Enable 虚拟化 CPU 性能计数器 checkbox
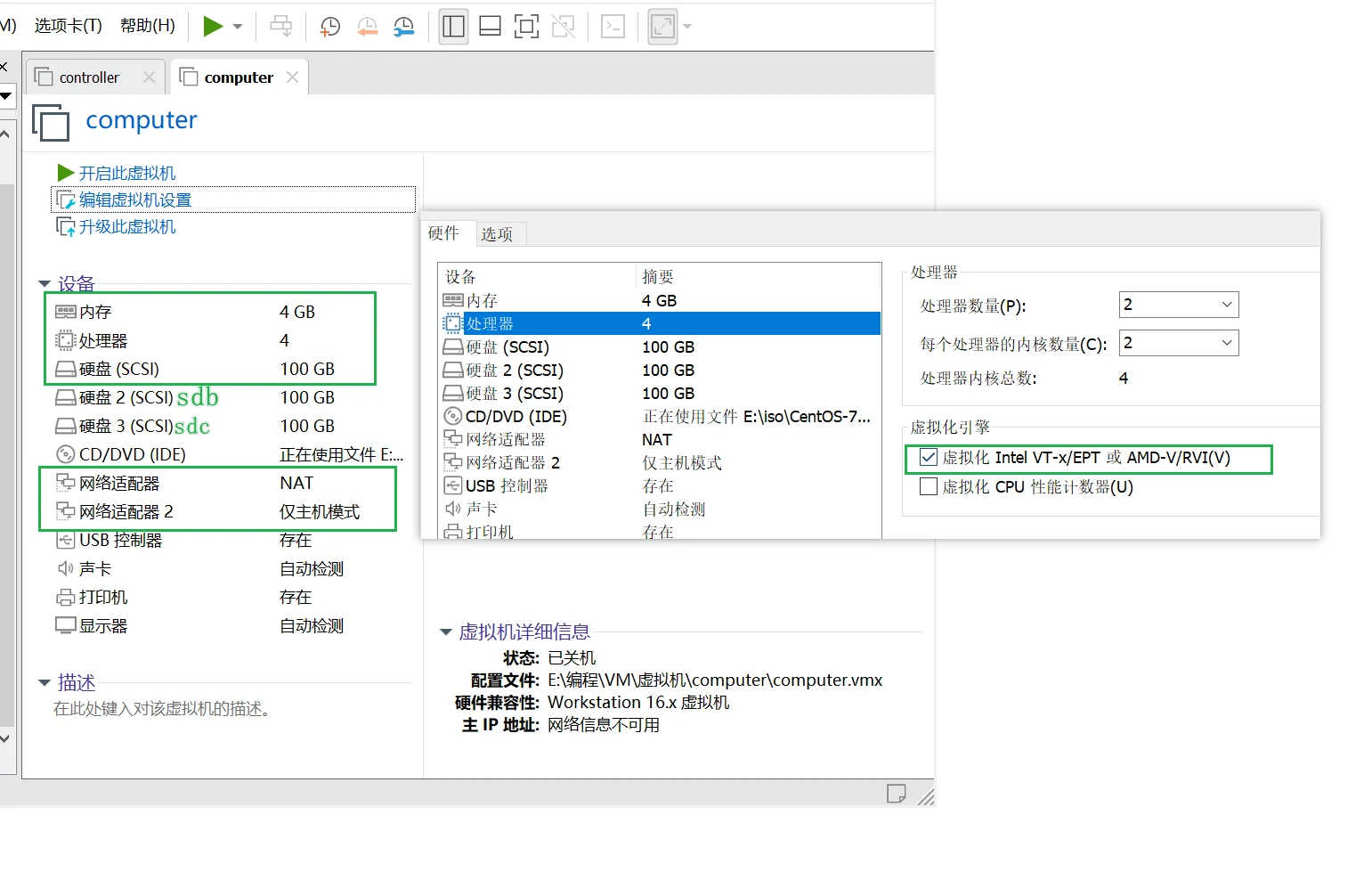Viewport: 1372px width, 880px height. (x=929, y=487)
